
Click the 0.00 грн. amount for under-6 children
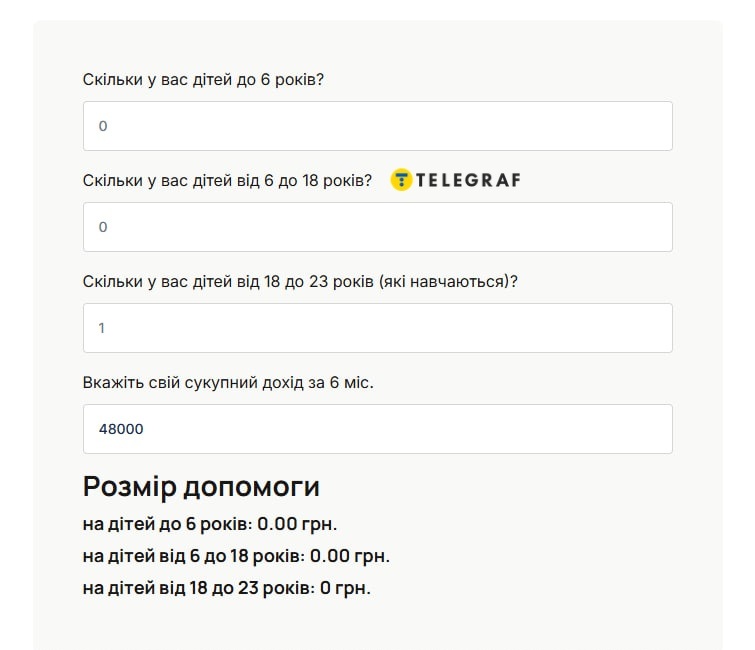coord(297,524)
